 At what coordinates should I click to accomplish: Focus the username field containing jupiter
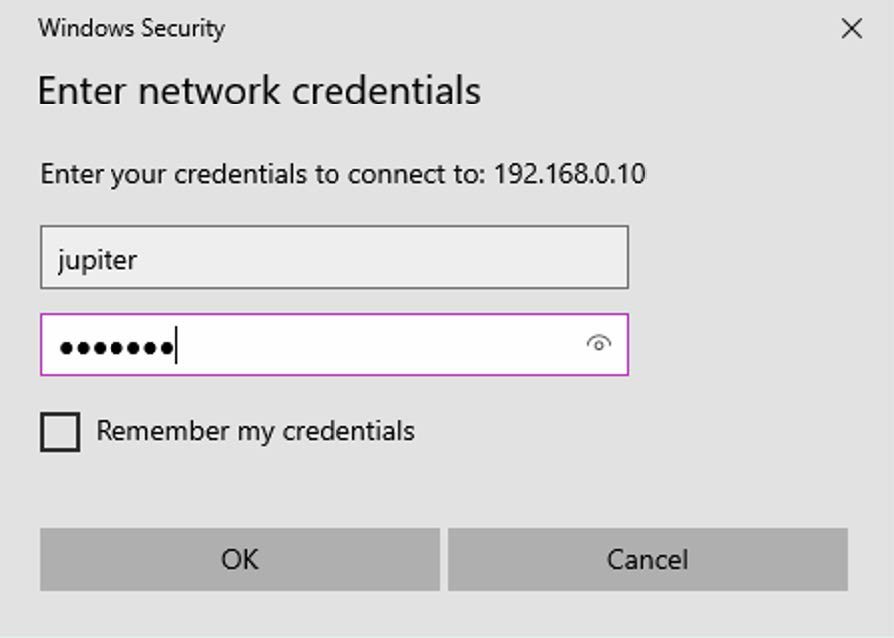(x=334, y=258)
